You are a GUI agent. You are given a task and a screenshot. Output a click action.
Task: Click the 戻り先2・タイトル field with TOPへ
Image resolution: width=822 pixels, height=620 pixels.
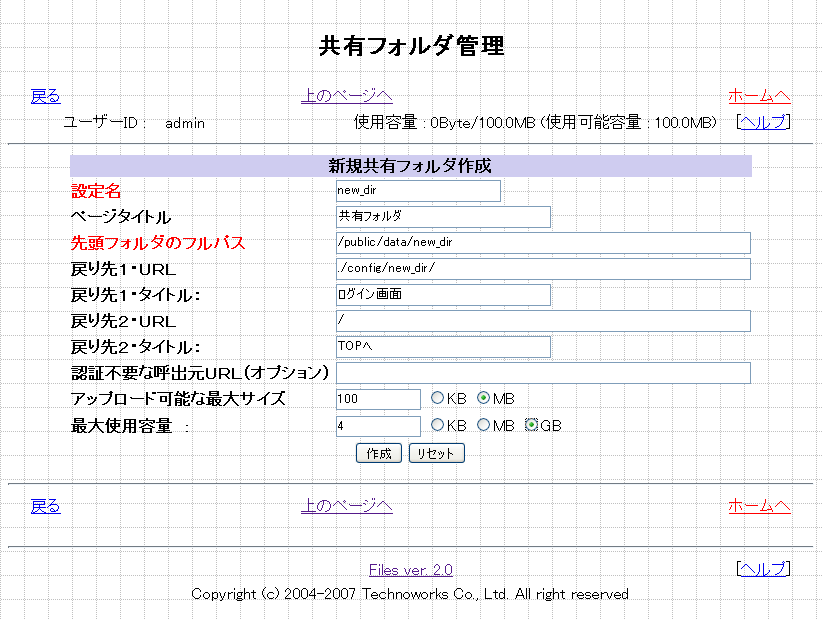(x=443, y=347)
